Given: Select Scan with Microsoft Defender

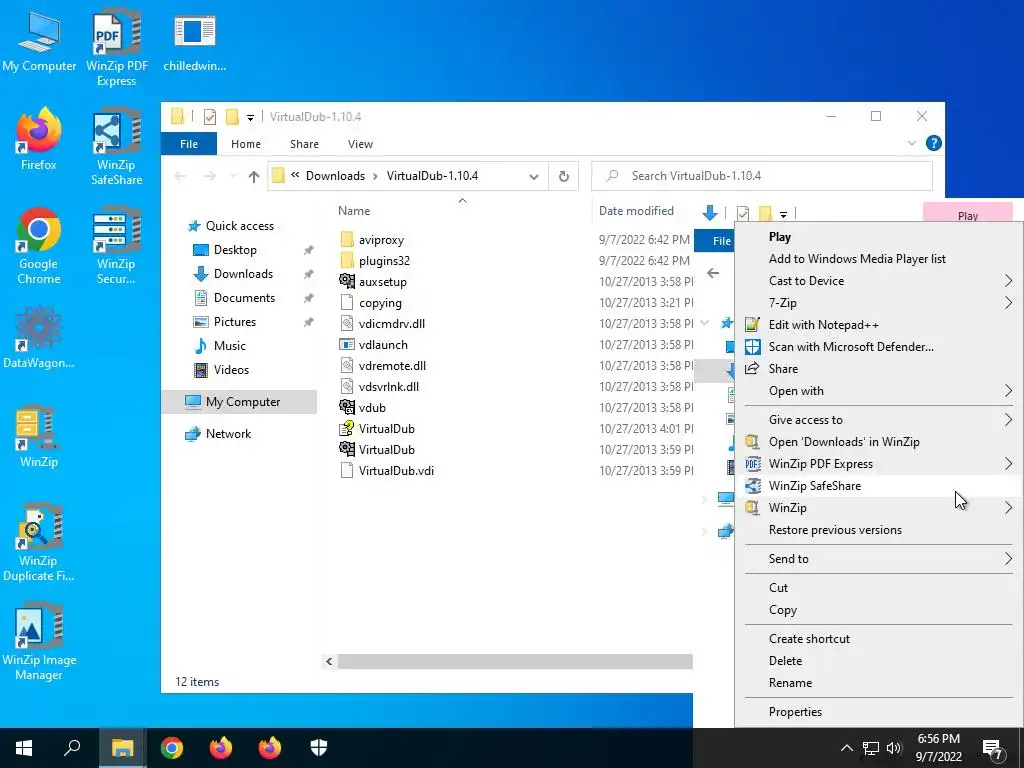Looking at the screenshot, I should [879, 347].
